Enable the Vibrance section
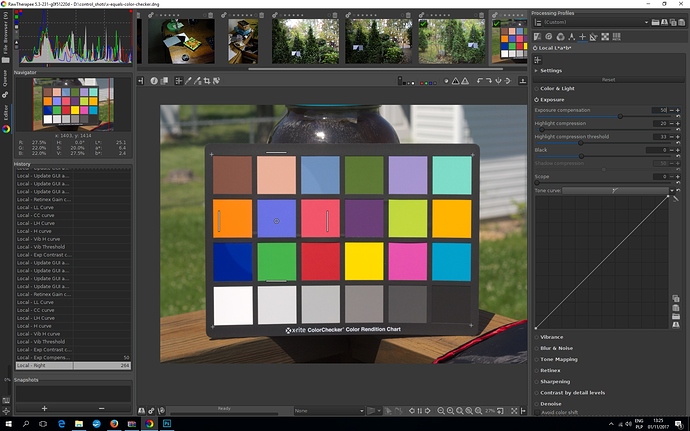Image resolution: width=690 pixels, height=431 pixels. tap(537, 337)
